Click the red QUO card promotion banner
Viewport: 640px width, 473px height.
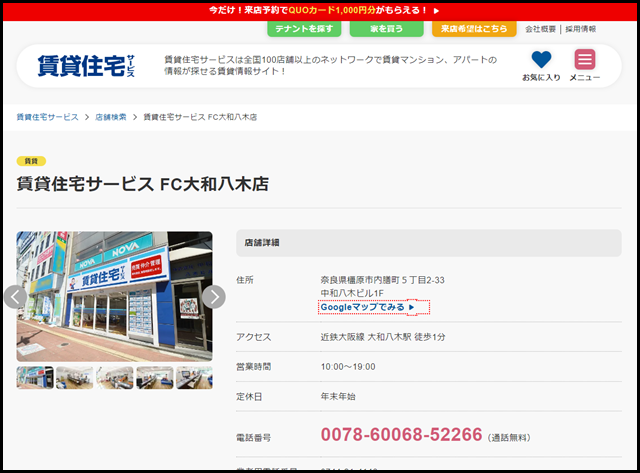pos(320,11)
